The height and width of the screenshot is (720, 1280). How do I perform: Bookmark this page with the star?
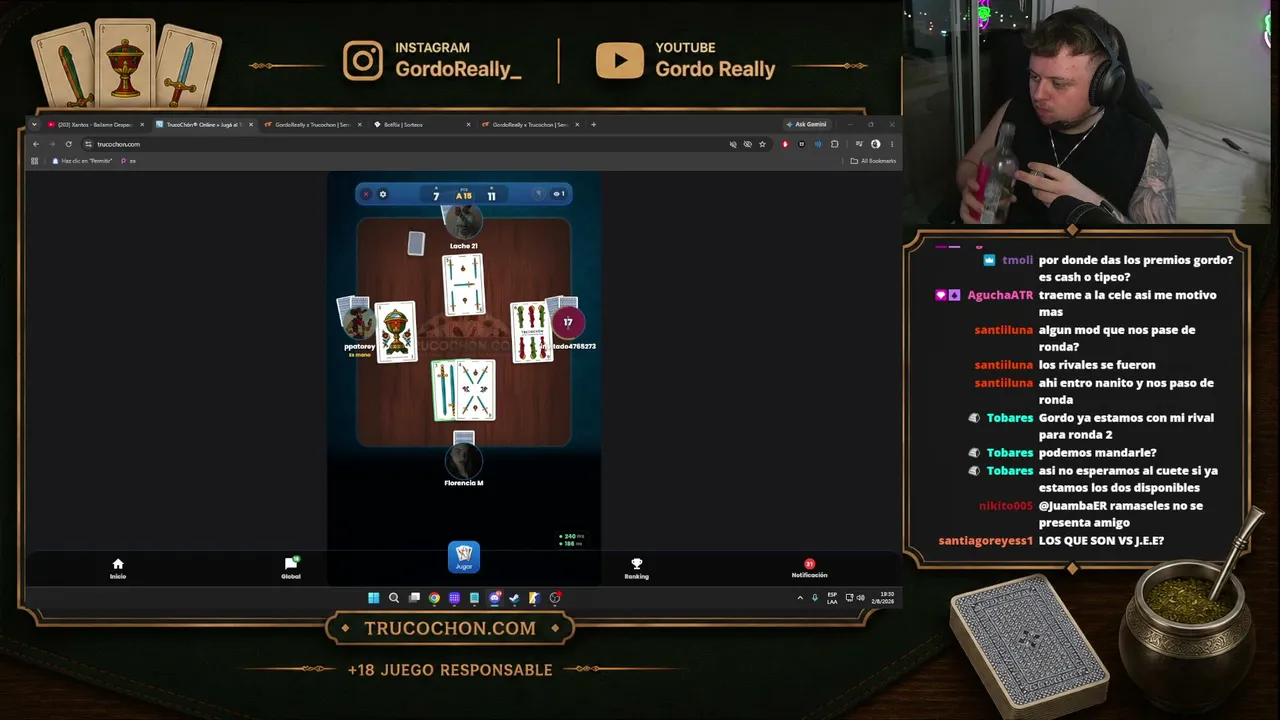(x=762, y=144)
